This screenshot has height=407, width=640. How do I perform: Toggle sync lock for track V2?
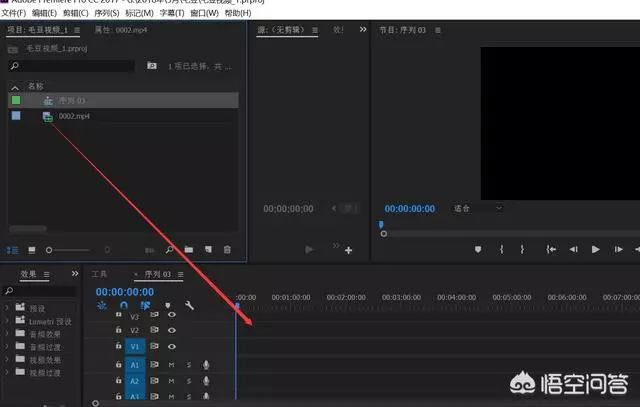(x=154, y=330)
